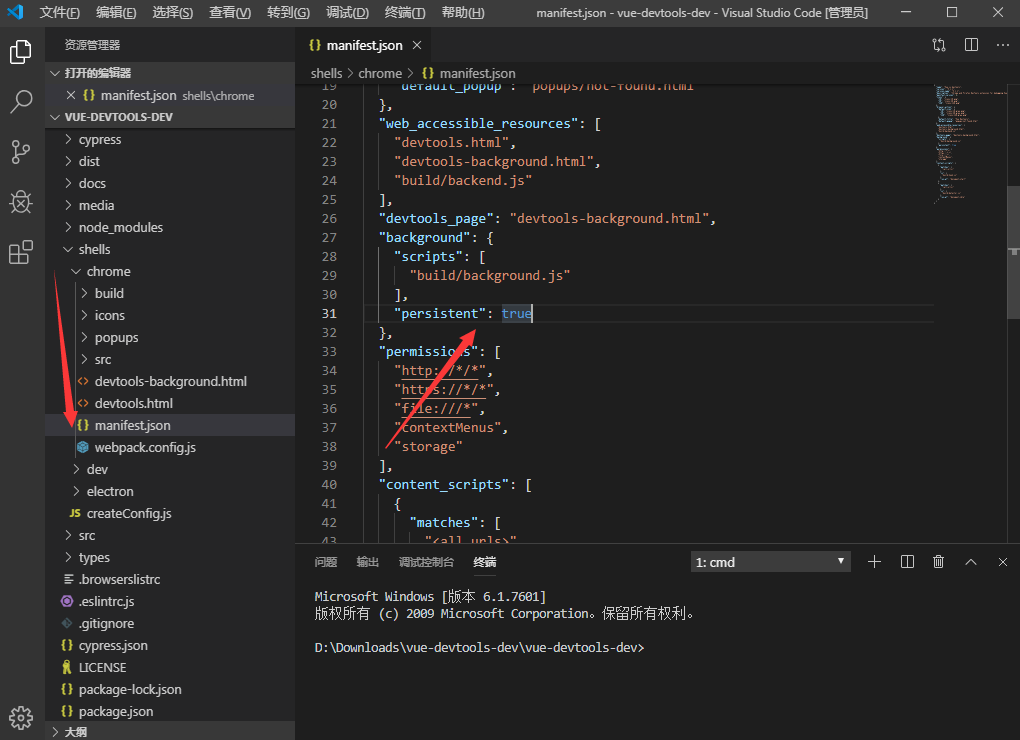The image size is (1020, 740).
Task: Click chrome in the breadcrumb path
Action: [380, 73]
